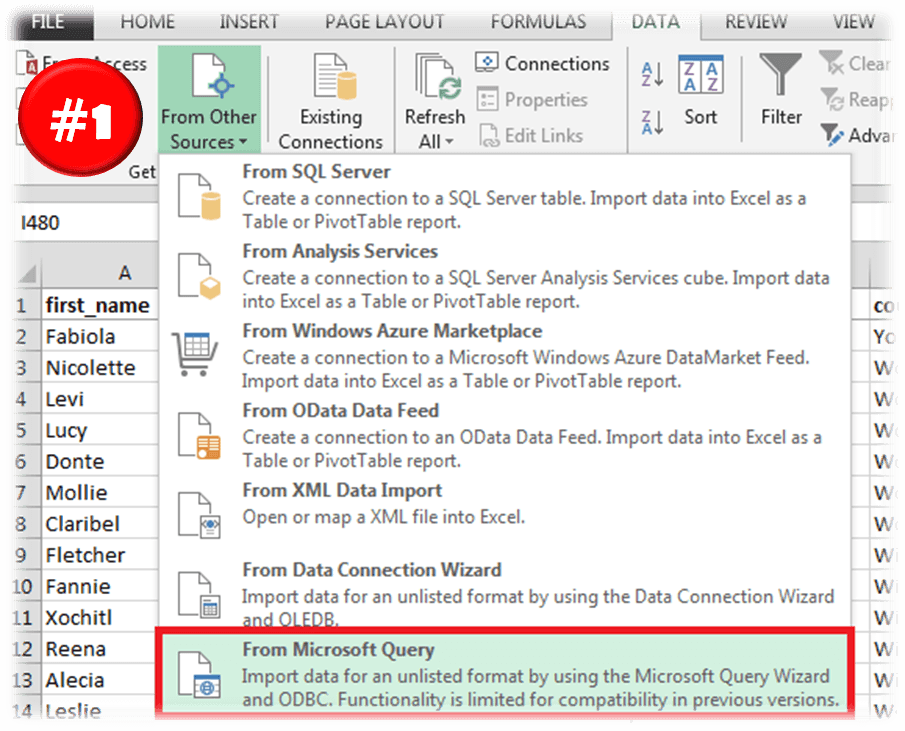Click the XML Data Import icon
Image resolution: width=905 pixels, height=731 pixels.
point(199,515)
